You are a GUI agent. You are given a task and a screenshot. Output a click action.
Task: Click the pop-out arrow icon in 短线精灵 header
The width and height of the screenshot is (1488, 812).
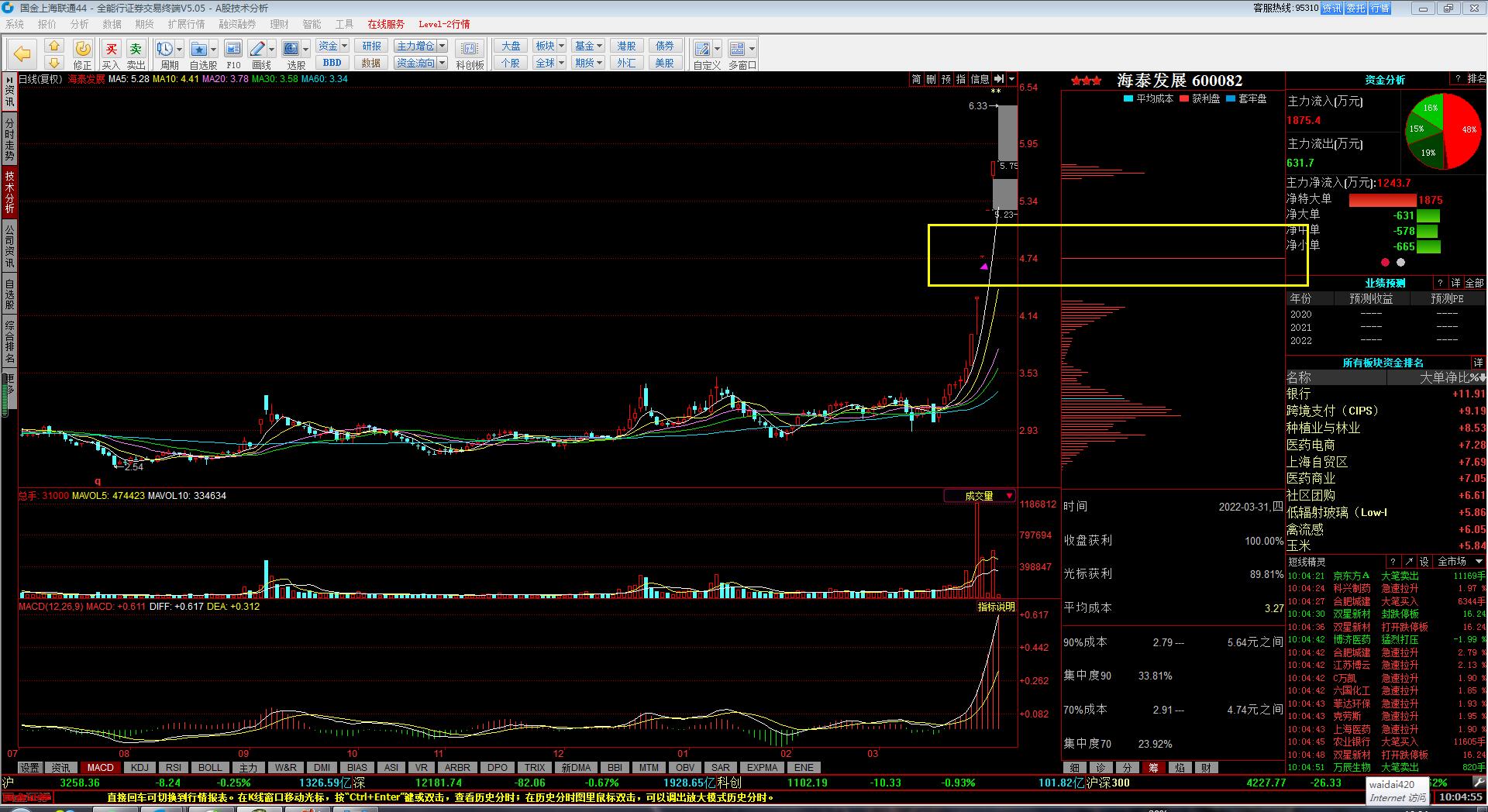[1408, 561]
